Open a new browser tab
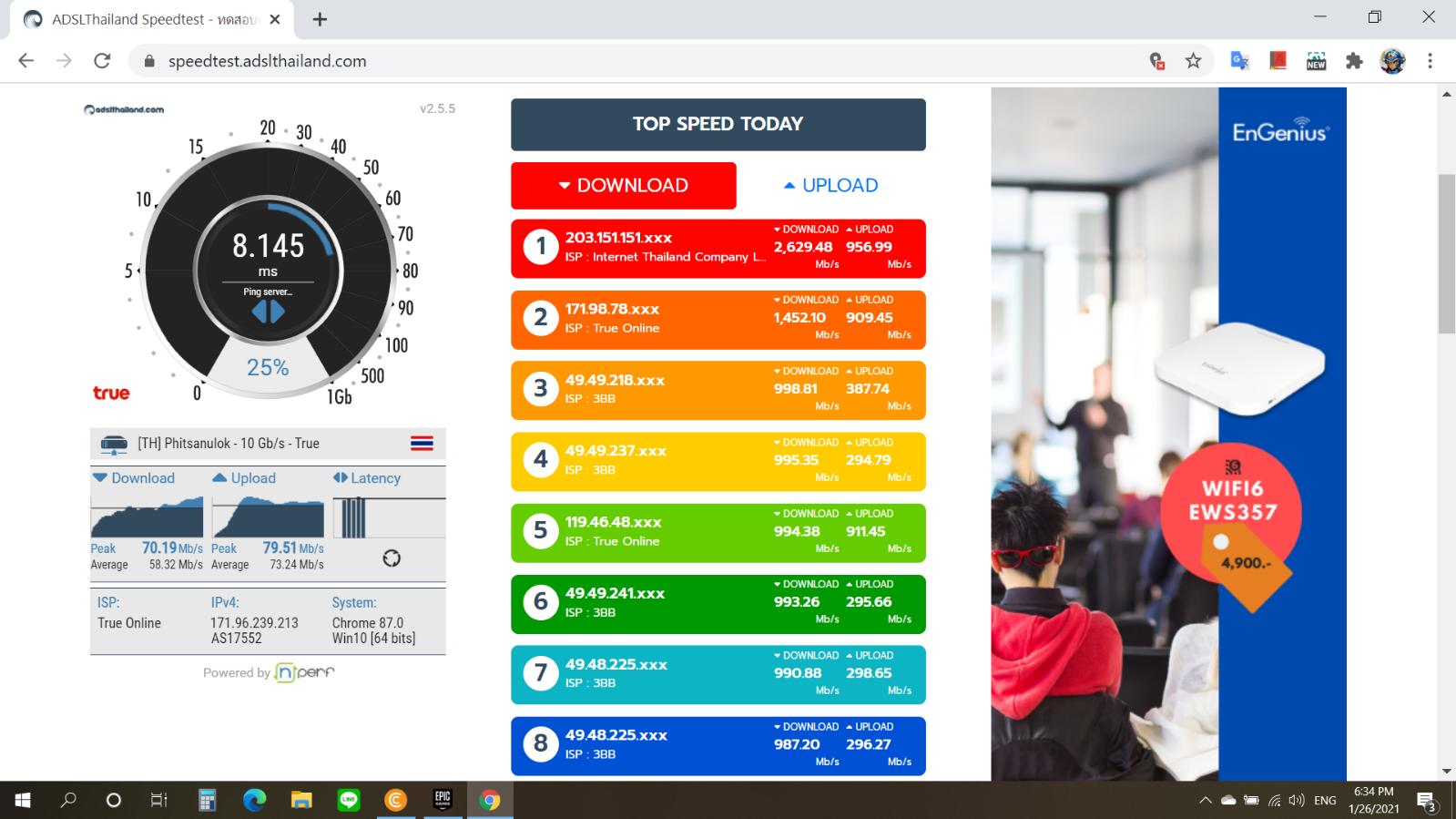The width and height of the screenshot is (1456, 819). tap(320, 19)
